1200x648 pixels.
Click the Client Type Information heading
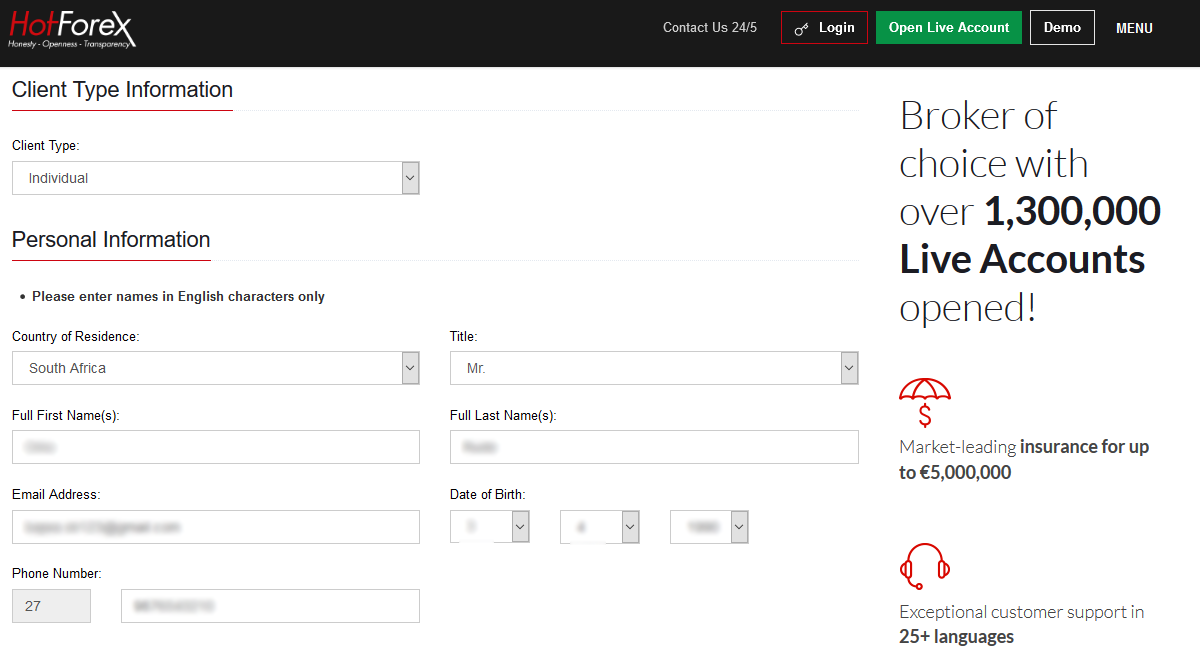[122, 90]
